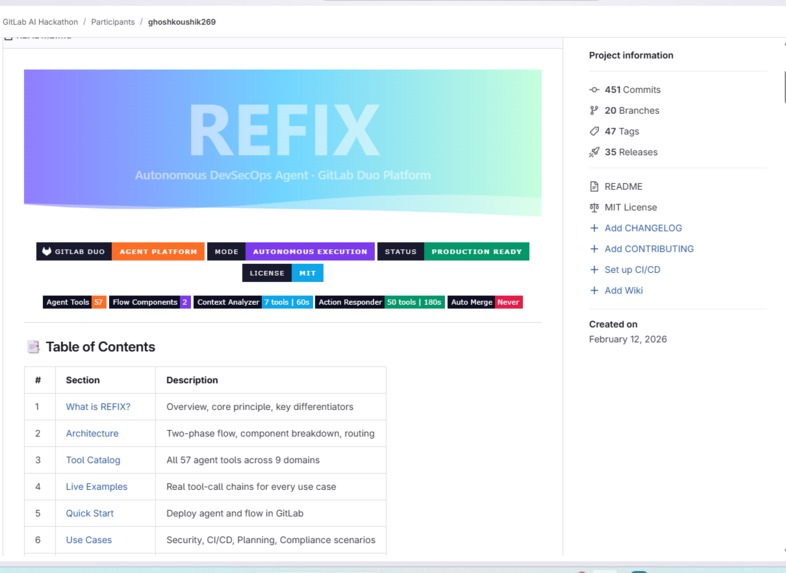The width and height of the screenshot is (786, 573).
Task: Open the ghoshkoushik269 breadcrumb
Action: (x=182, y=22)
